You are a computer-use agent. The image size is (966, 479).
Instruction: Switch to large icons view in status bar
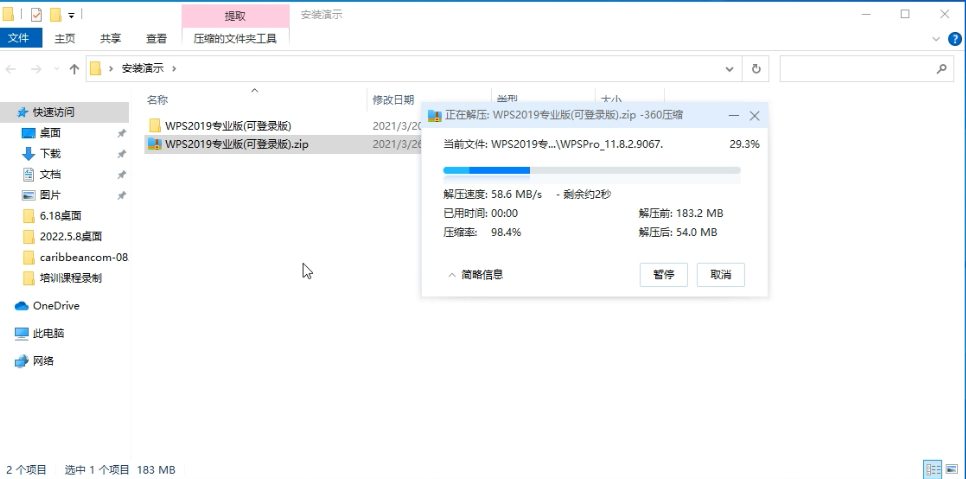(x=952, y=469)
